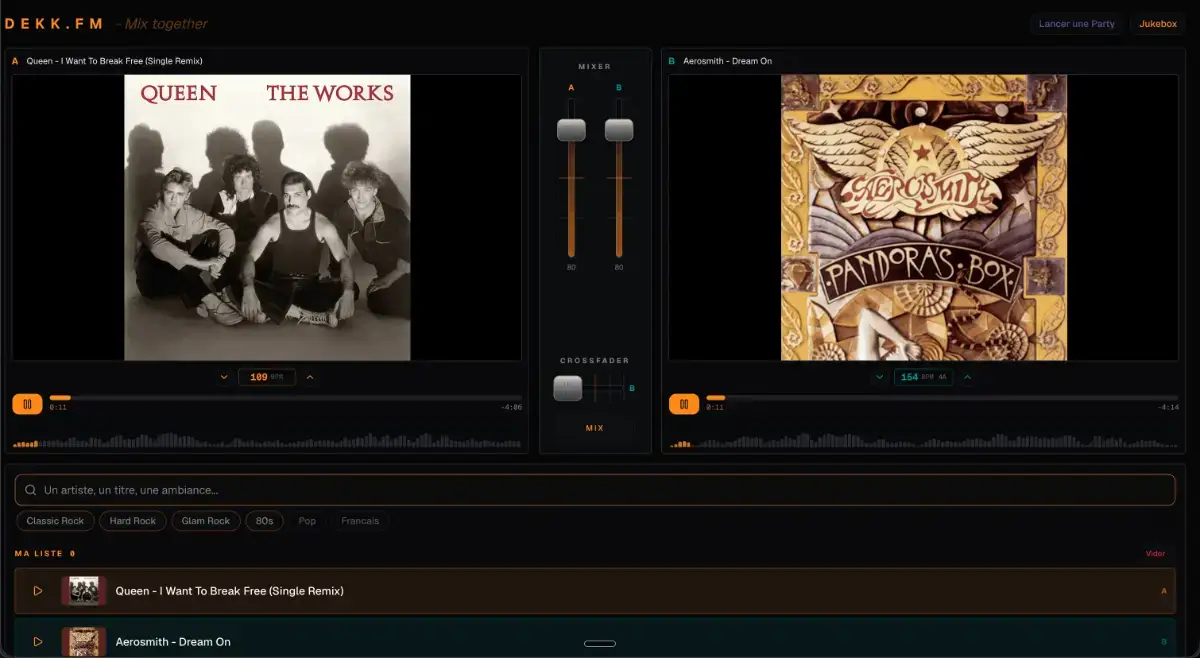Viewport: 1200px width, 658px height.
Task: Click deck B track title header
Action: 727,61
